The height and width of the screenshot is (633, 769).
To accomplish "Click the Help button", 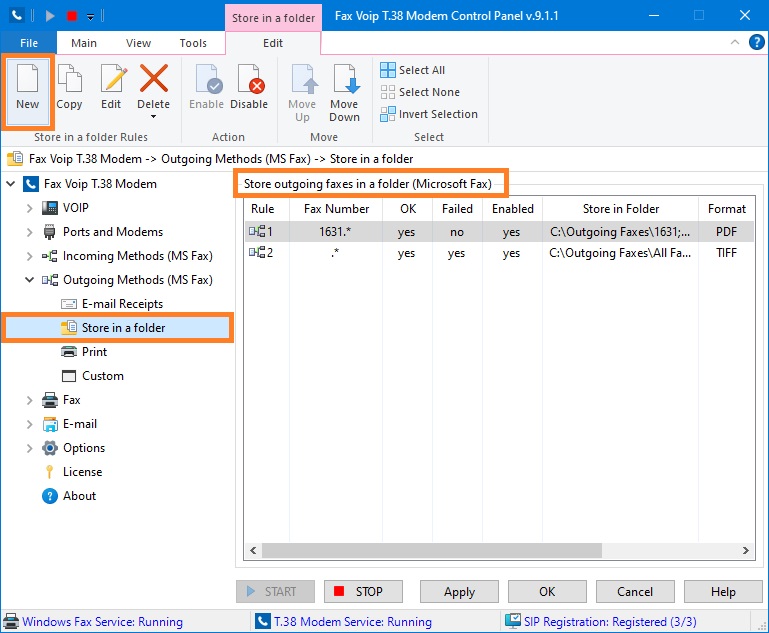I will (723, 592).
